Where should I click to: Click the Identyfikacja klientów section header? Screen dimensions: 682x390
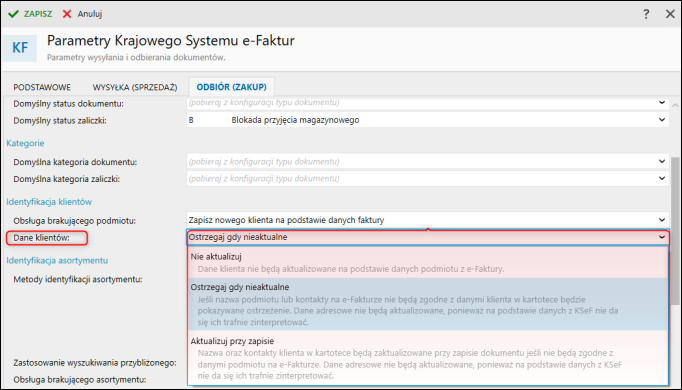point(49,202)
